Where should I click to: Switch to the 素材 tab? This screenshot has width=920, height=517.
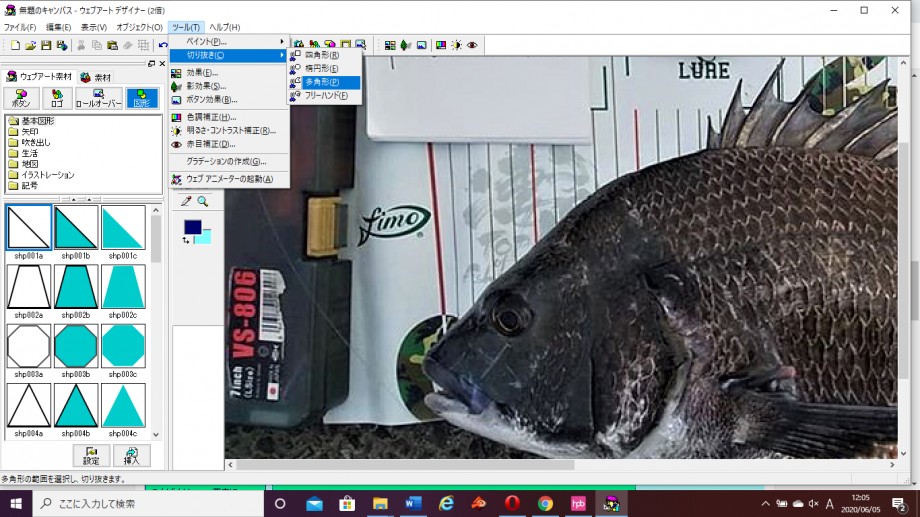(96, 77)
